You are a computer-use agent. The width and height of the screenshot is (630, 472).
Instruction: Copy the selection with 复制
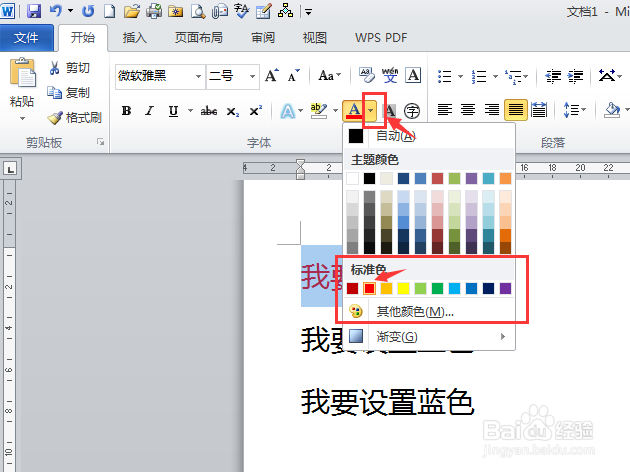tap(69, 93)
